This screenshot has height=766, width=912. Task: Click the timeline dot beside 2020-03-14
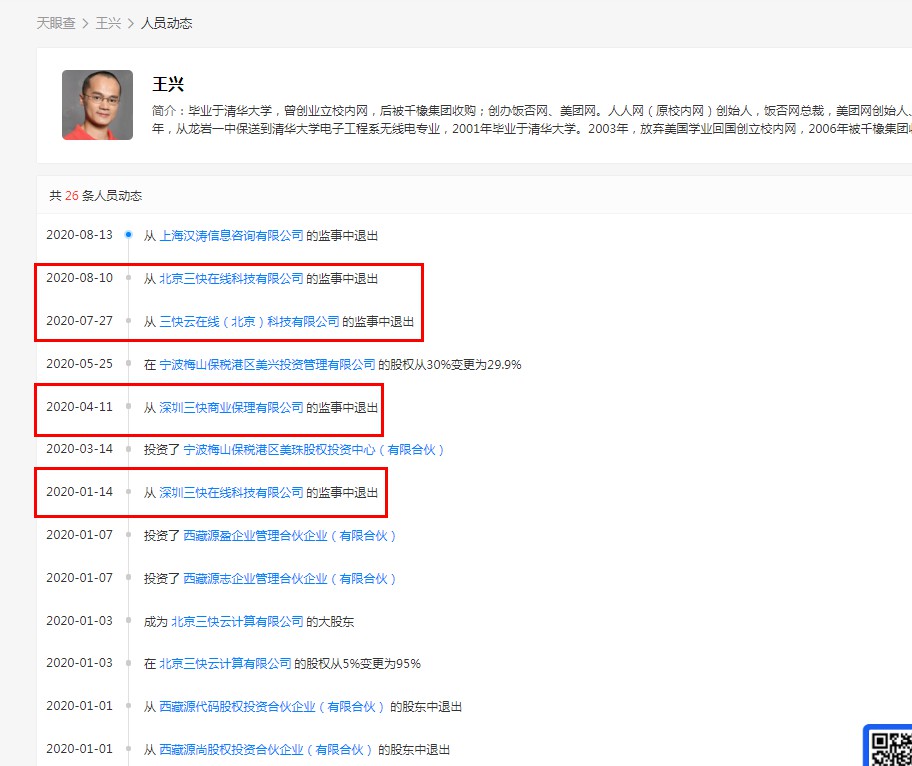tap(129, 448)
